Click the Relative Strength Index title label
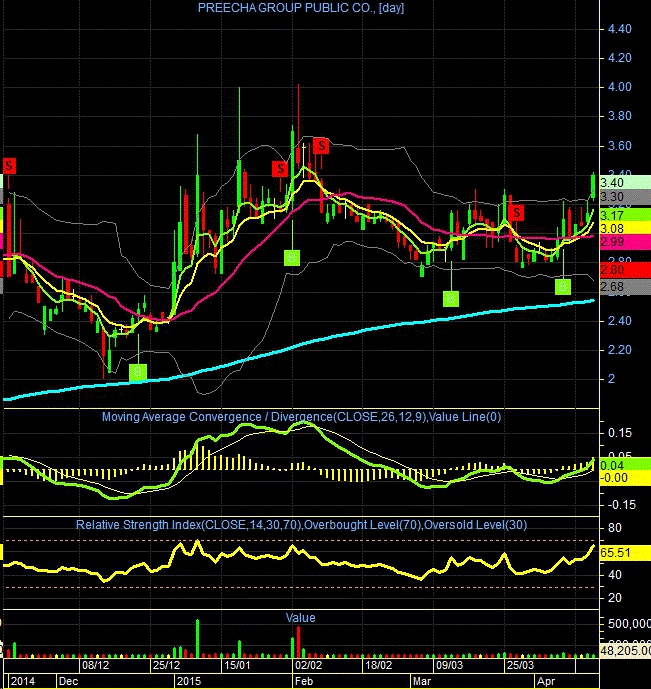 click(301, 525)
